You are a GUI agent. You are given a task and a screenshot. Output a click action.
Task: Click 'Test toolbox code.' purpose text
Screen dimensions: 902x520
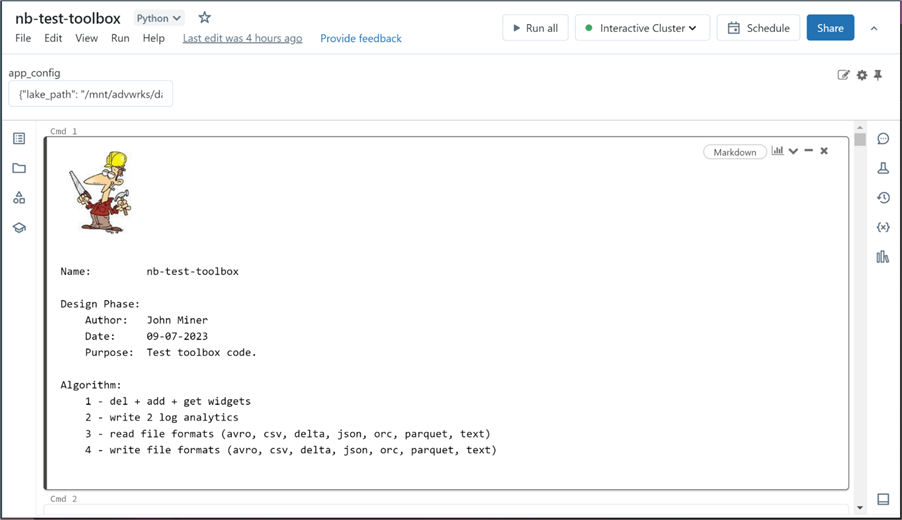(x=201, y=352)
